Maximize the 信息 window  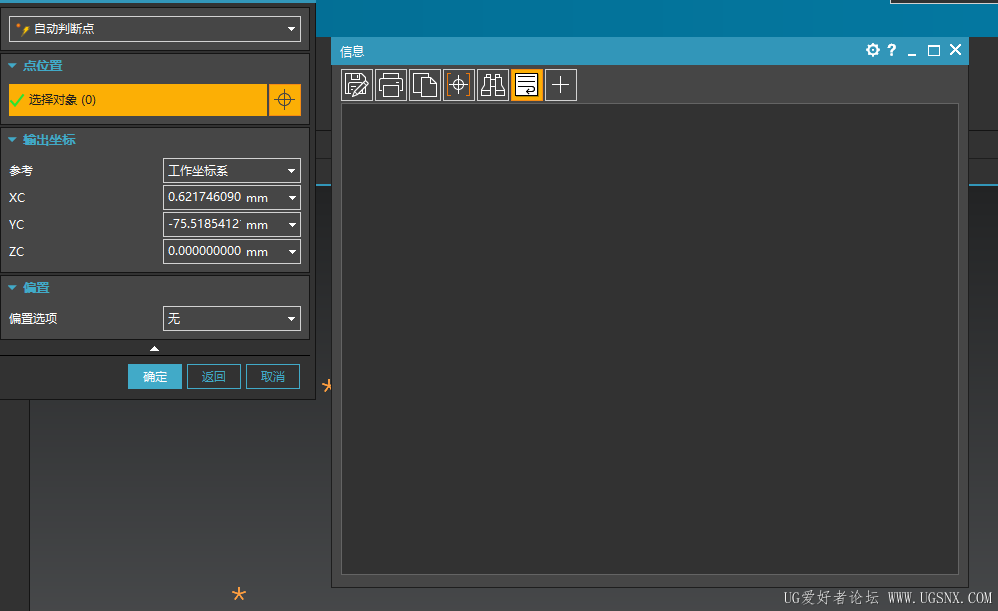(x=934, y=50)
